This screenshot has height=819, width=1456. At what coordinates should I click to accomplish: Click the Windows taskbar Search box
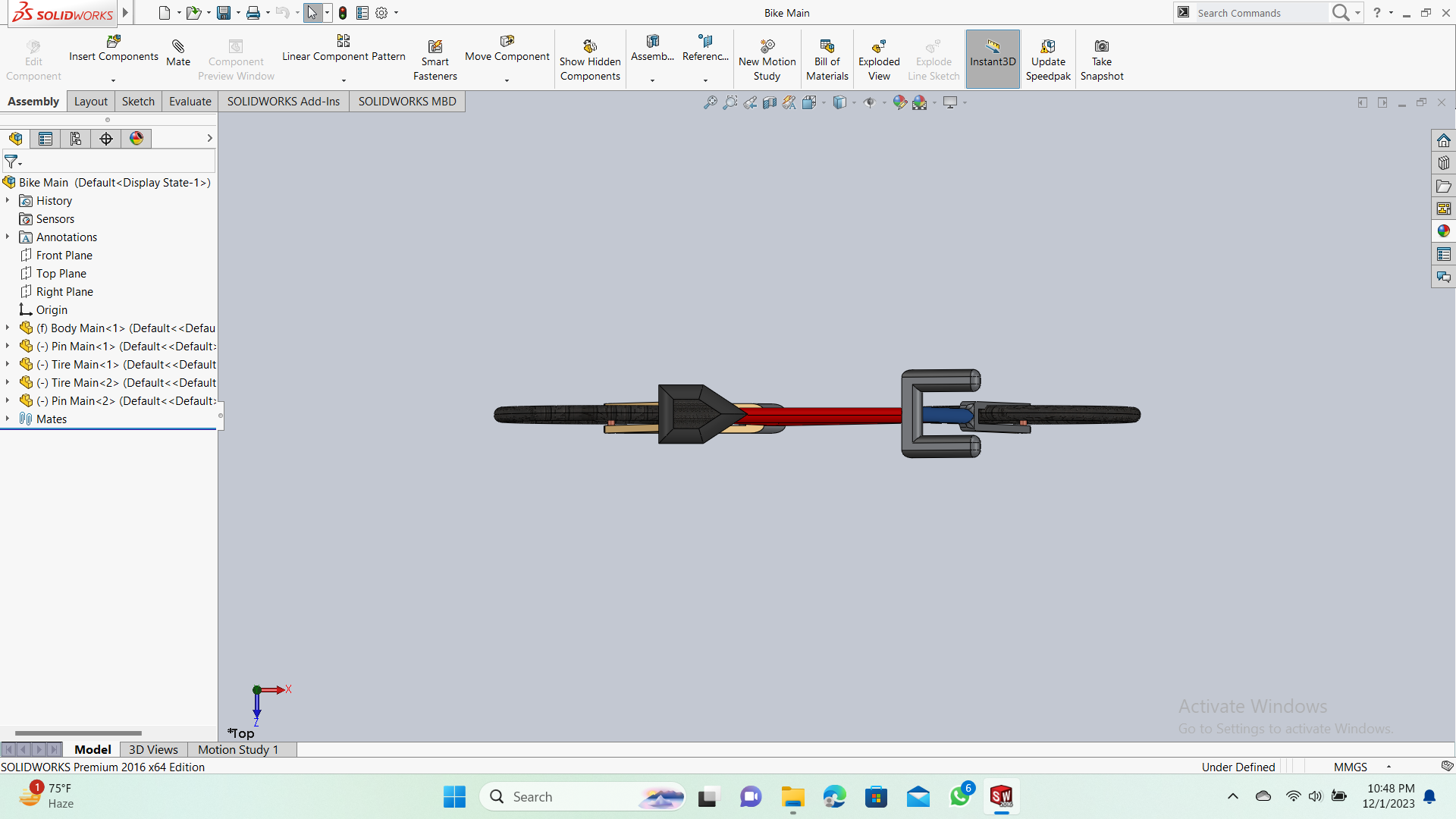[582, 797]
